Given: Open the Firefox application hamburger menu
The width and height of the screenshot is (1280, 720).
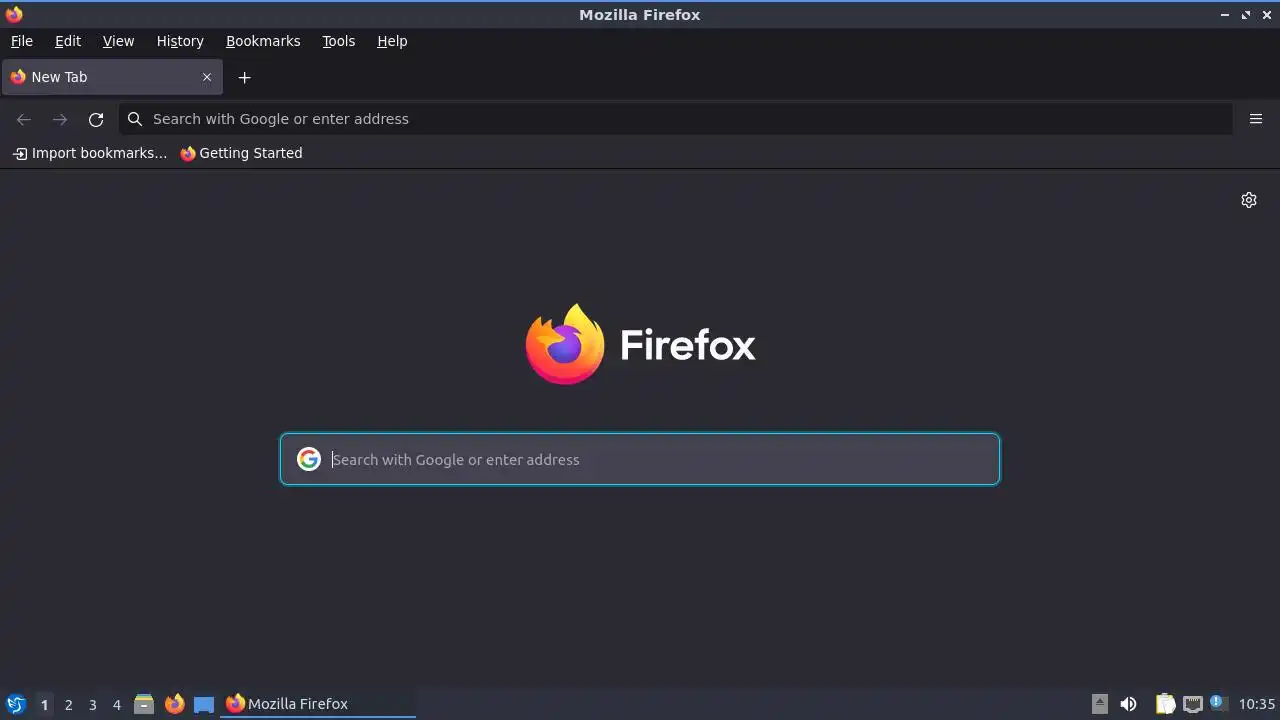Looking at the screenshot, I should pos(1256,119).
